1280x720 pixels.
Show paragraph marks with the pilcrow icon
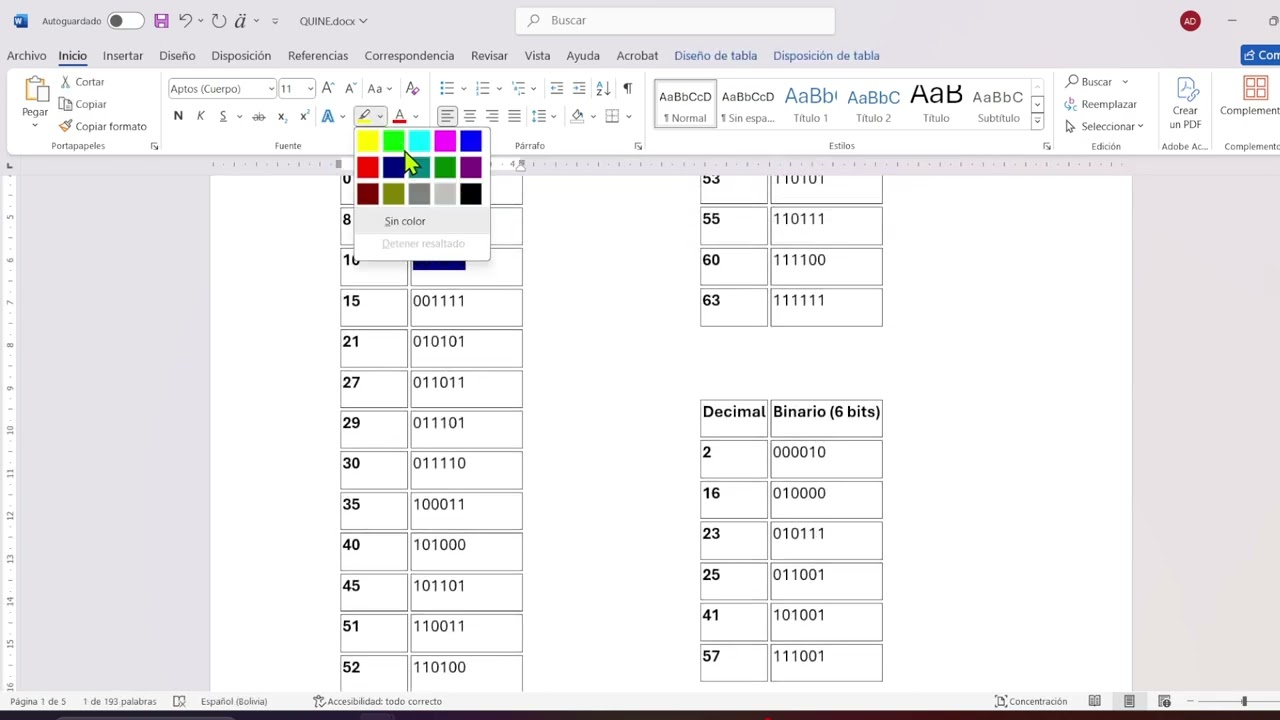[x=627, y=89]
